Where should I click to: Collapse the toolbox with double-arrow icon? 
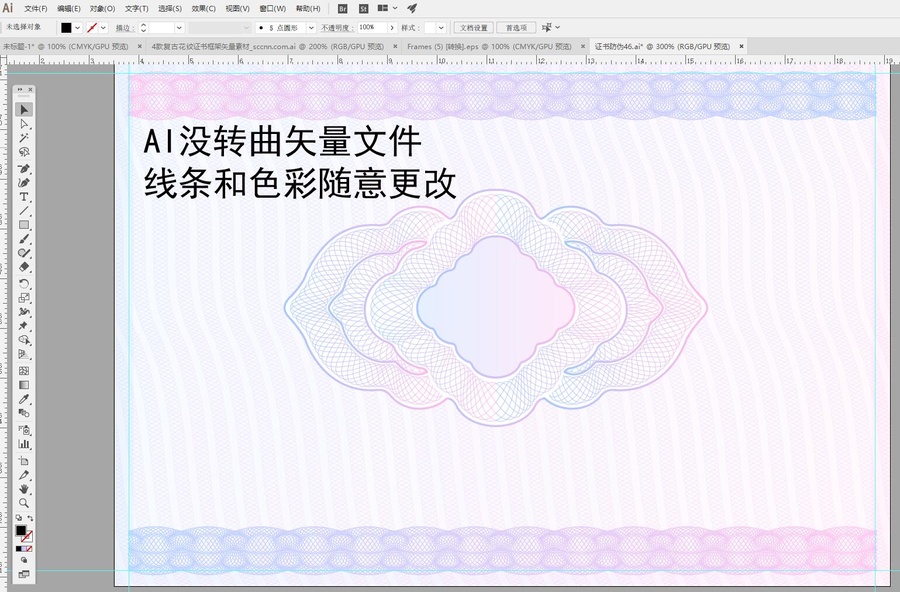20,90
